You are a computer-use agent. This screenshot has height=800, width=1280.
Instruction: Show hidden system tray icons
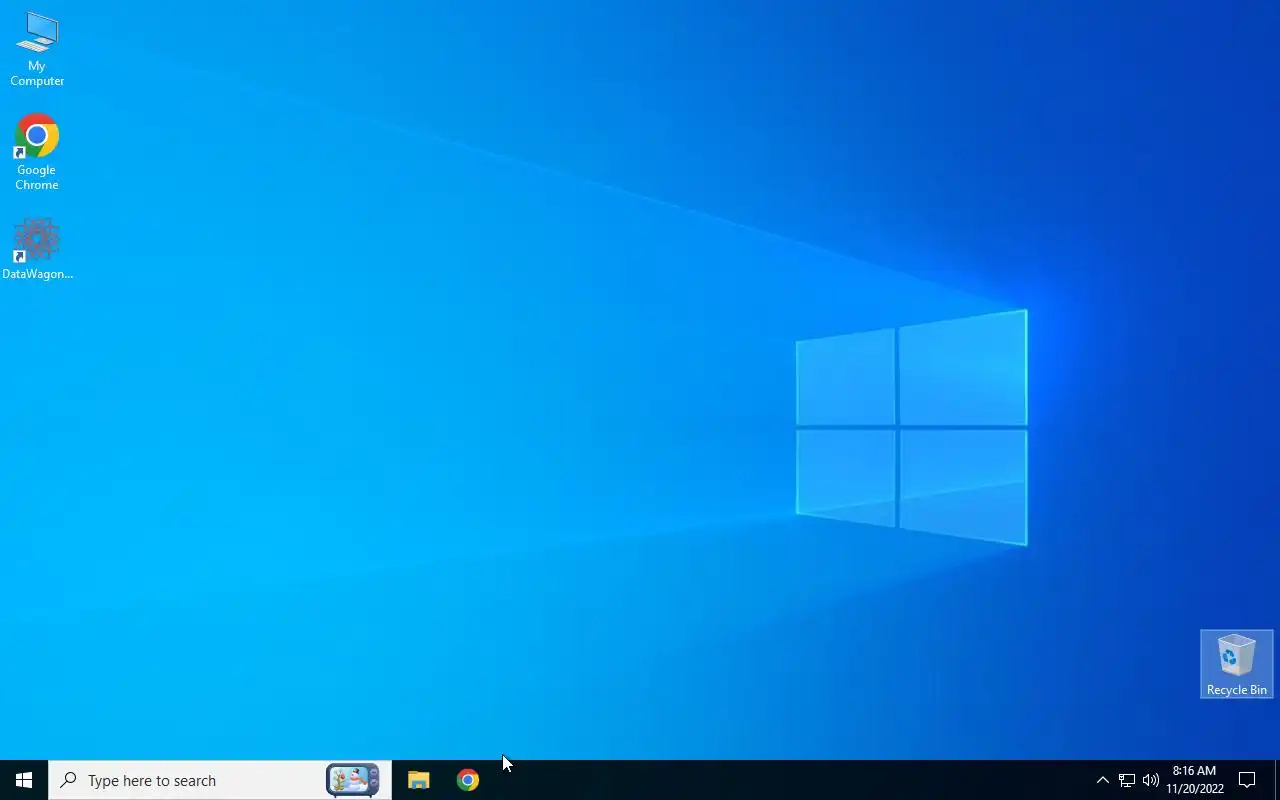point(1102,780)
